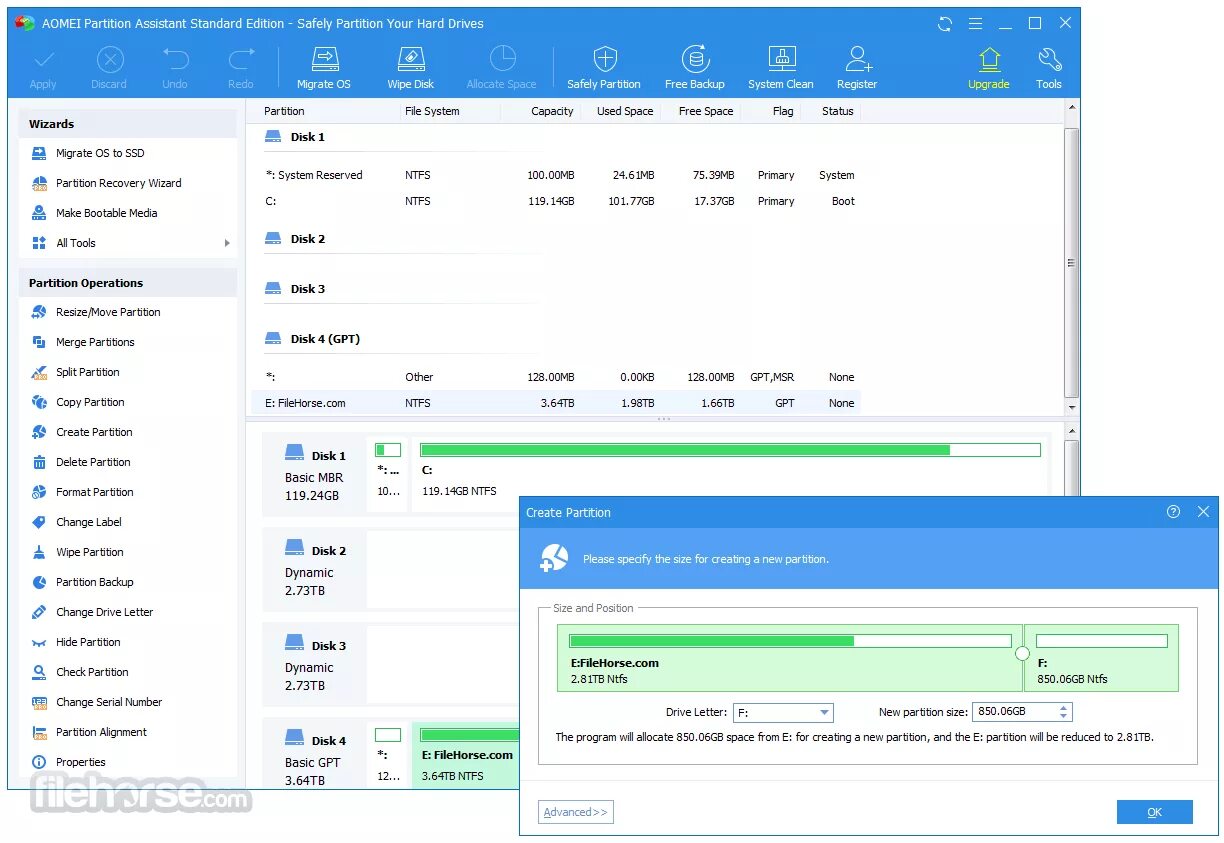Open the Tools wrench icon
Viewport: 1224px width, 843px height.
[x=1049, y=59]
